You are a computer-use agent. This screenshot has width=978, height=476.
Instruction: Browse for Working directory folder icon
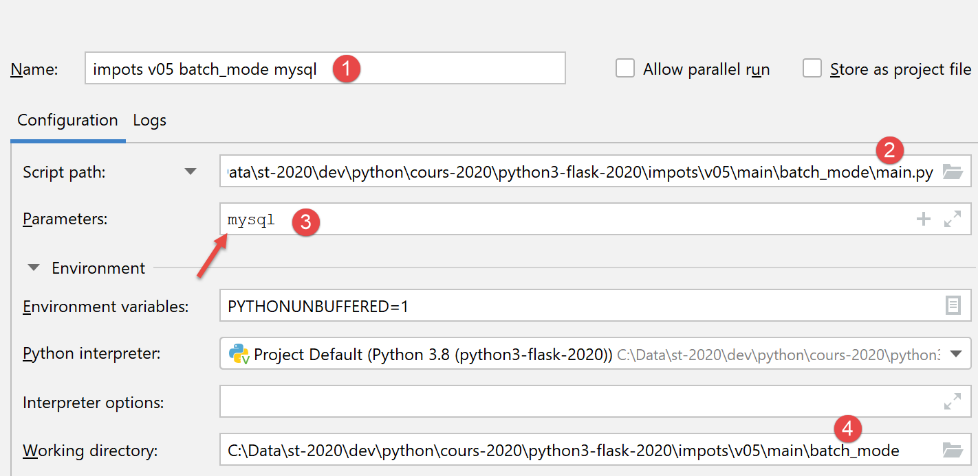click(x=952, y=450)
